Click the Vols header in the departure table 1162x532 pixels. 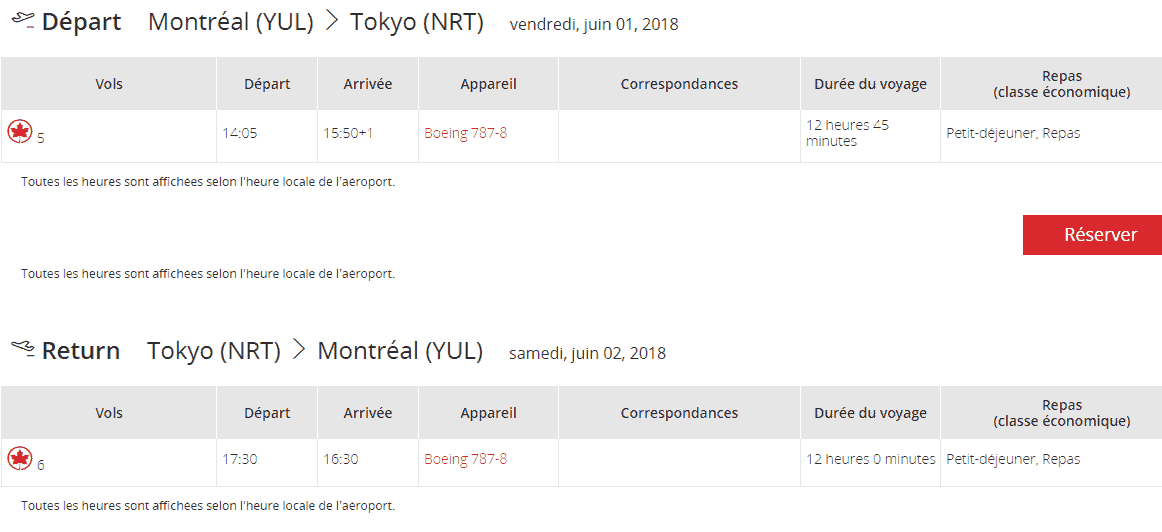109,84
